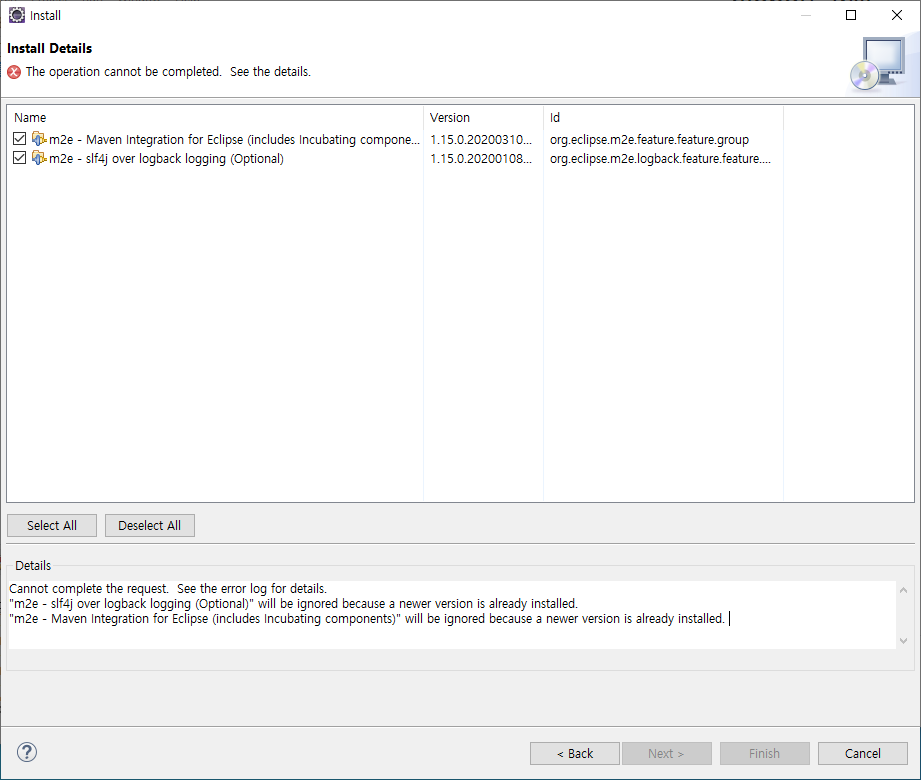Screen dimensions: 921x780
Task: Select the org.eclipse.m2e.logback.feature.feature id cell
Action: pyautogui.click(x=660, y=159)
